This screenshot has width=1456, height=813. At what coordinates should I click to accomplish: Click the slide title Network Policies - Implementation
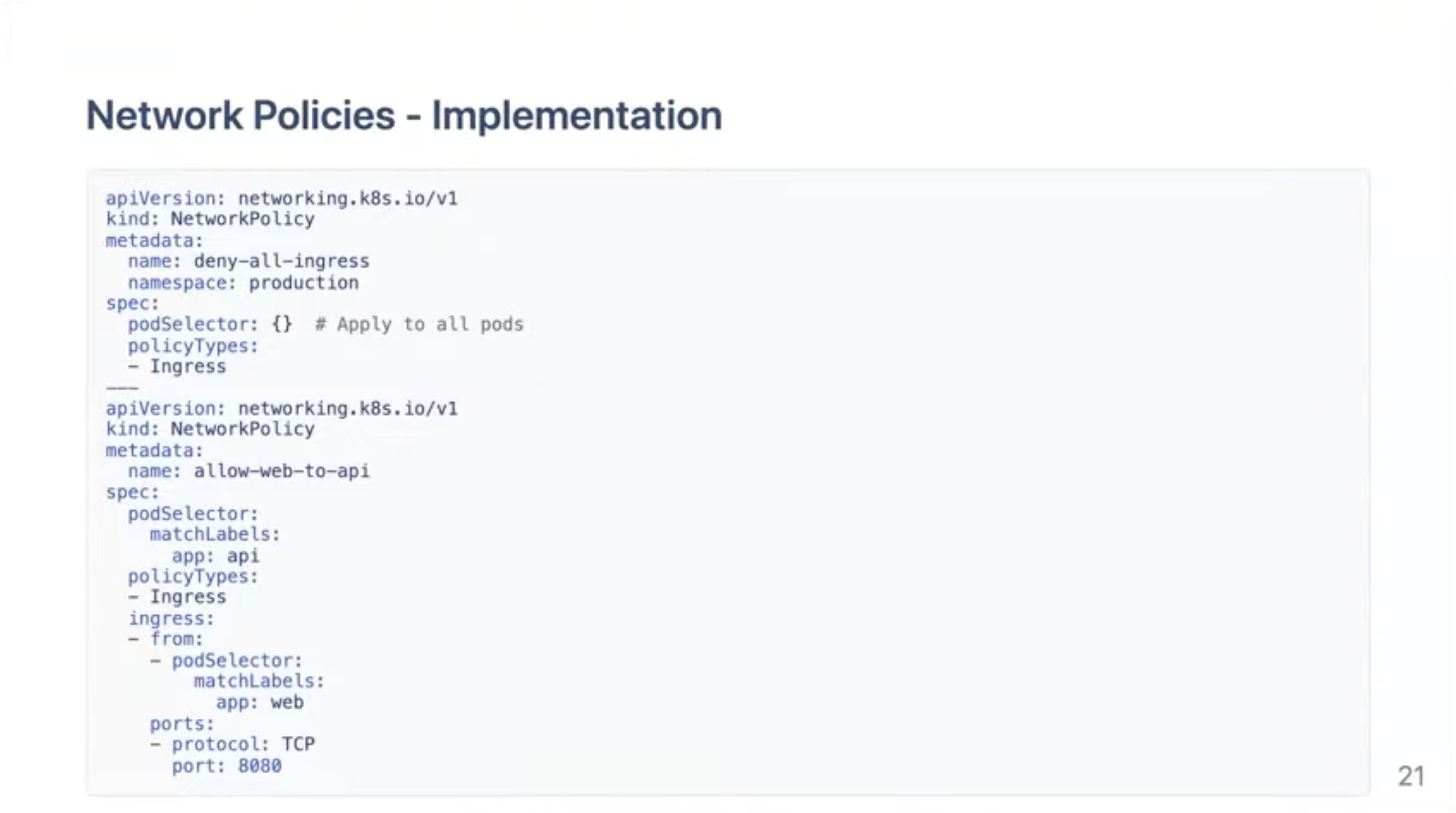tap(403, 116)
